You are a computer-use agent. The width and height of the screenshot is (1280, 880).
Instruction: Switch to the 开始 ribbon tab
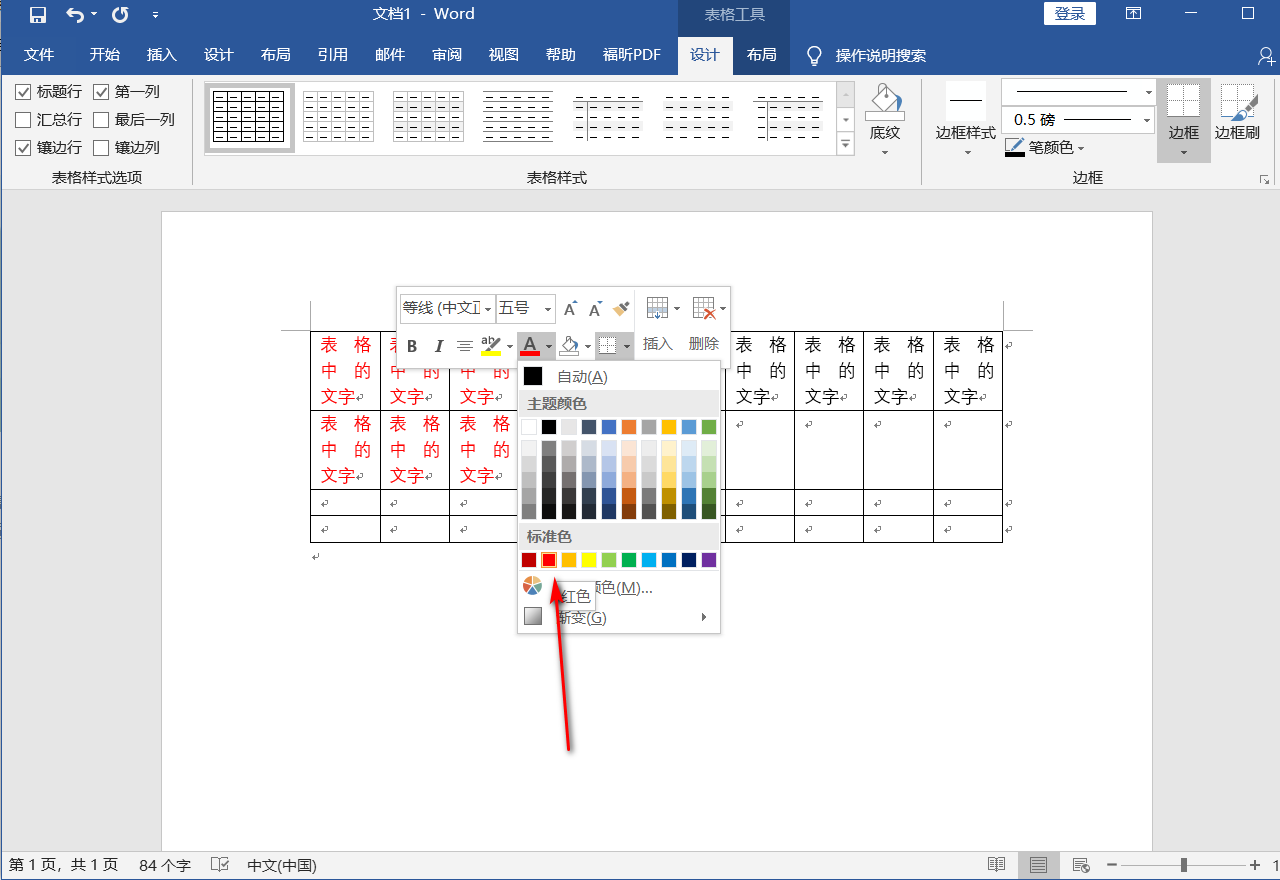(x=104, y=55)
